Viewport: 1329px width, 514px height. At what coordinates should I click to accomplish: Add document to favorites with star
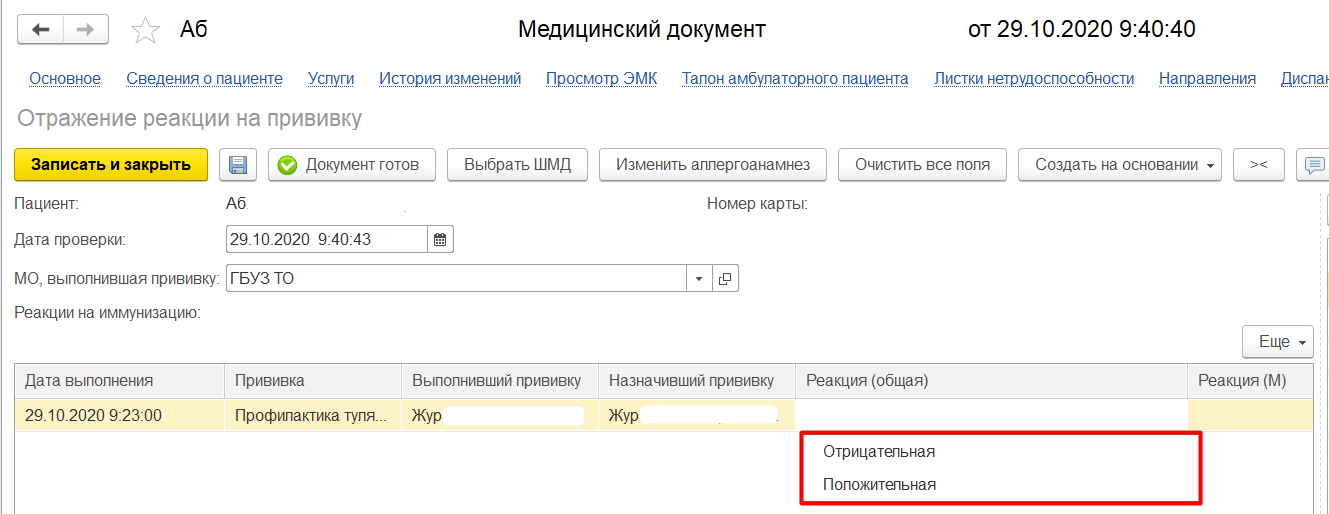[146, 31]
